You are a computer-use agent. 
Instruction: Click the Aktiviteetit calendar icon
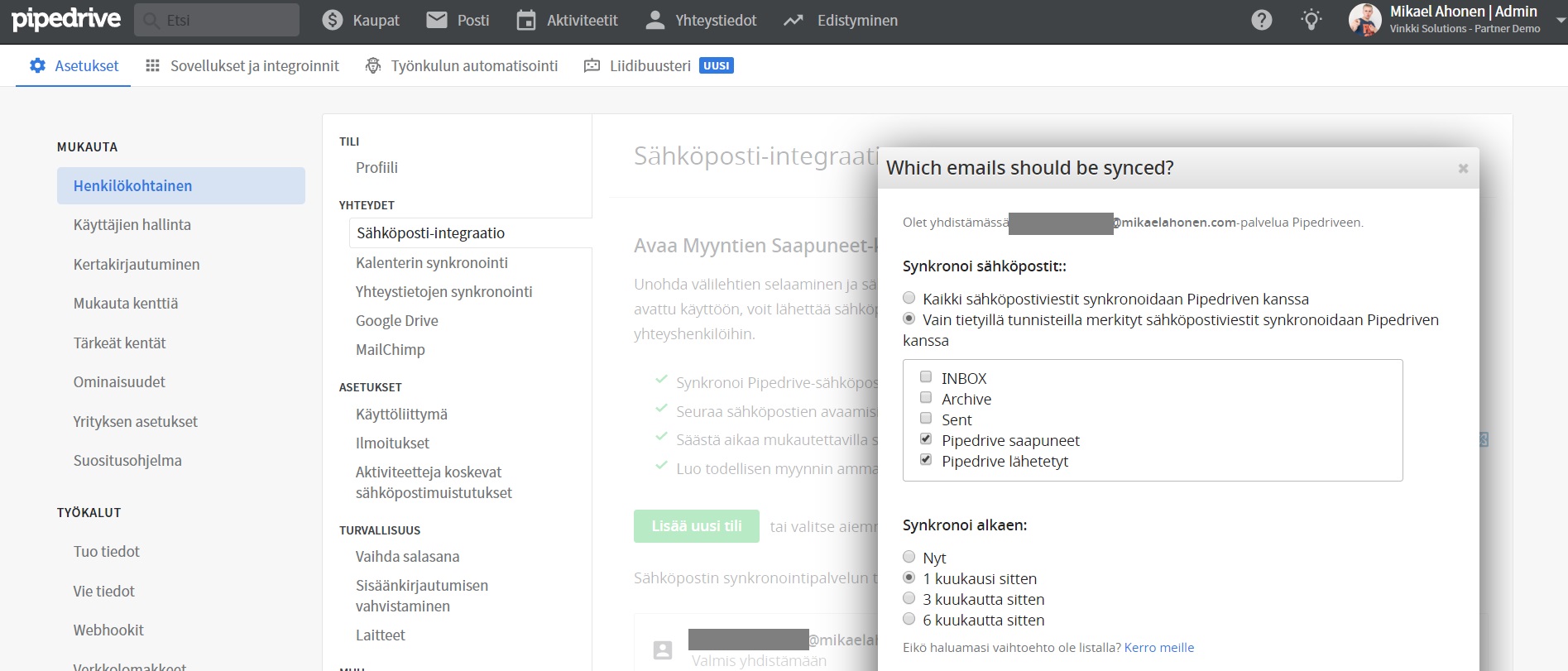[526, 20]
